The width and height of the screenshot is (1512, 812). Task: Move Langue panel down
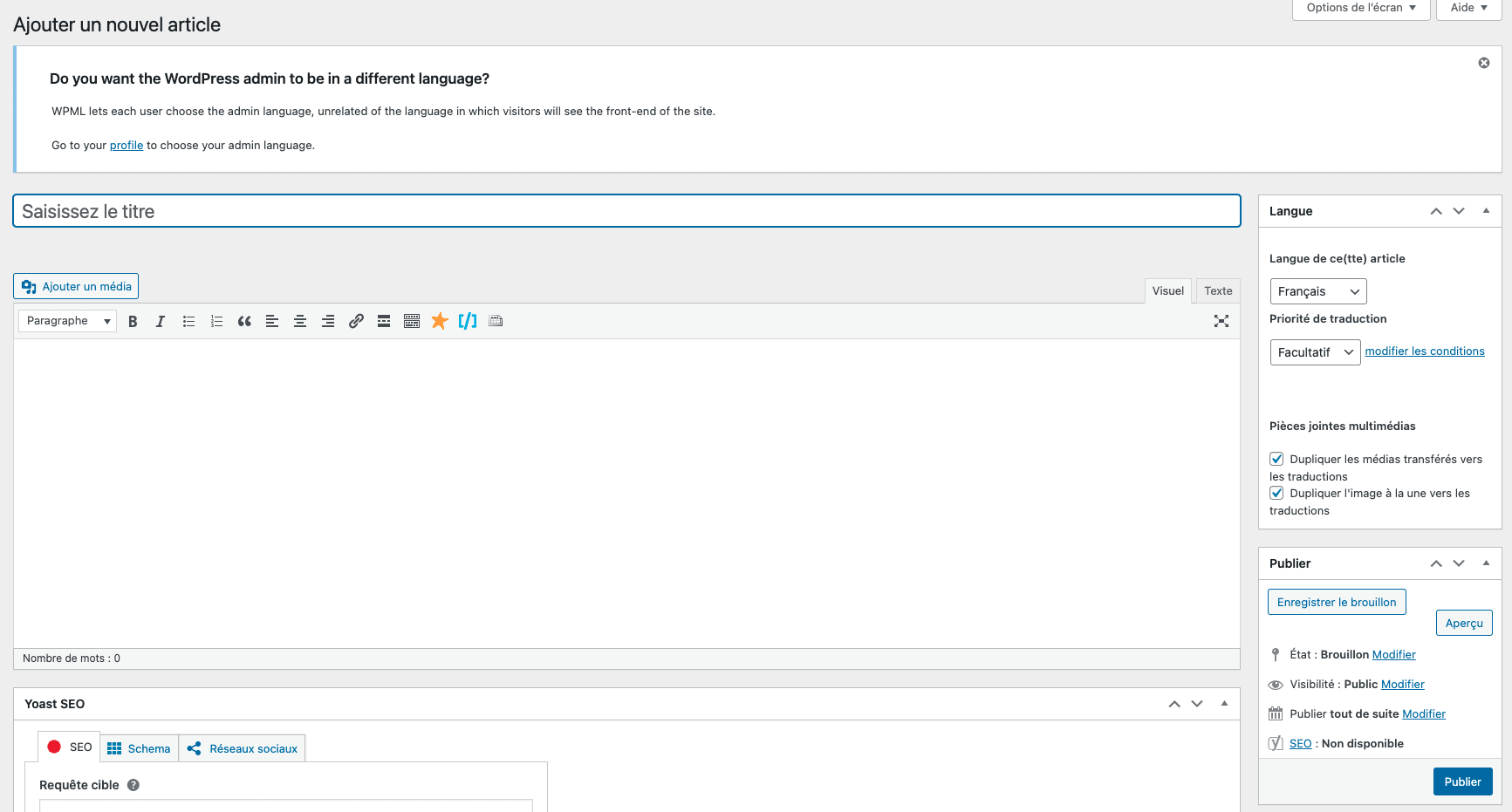coord(1459,211)
